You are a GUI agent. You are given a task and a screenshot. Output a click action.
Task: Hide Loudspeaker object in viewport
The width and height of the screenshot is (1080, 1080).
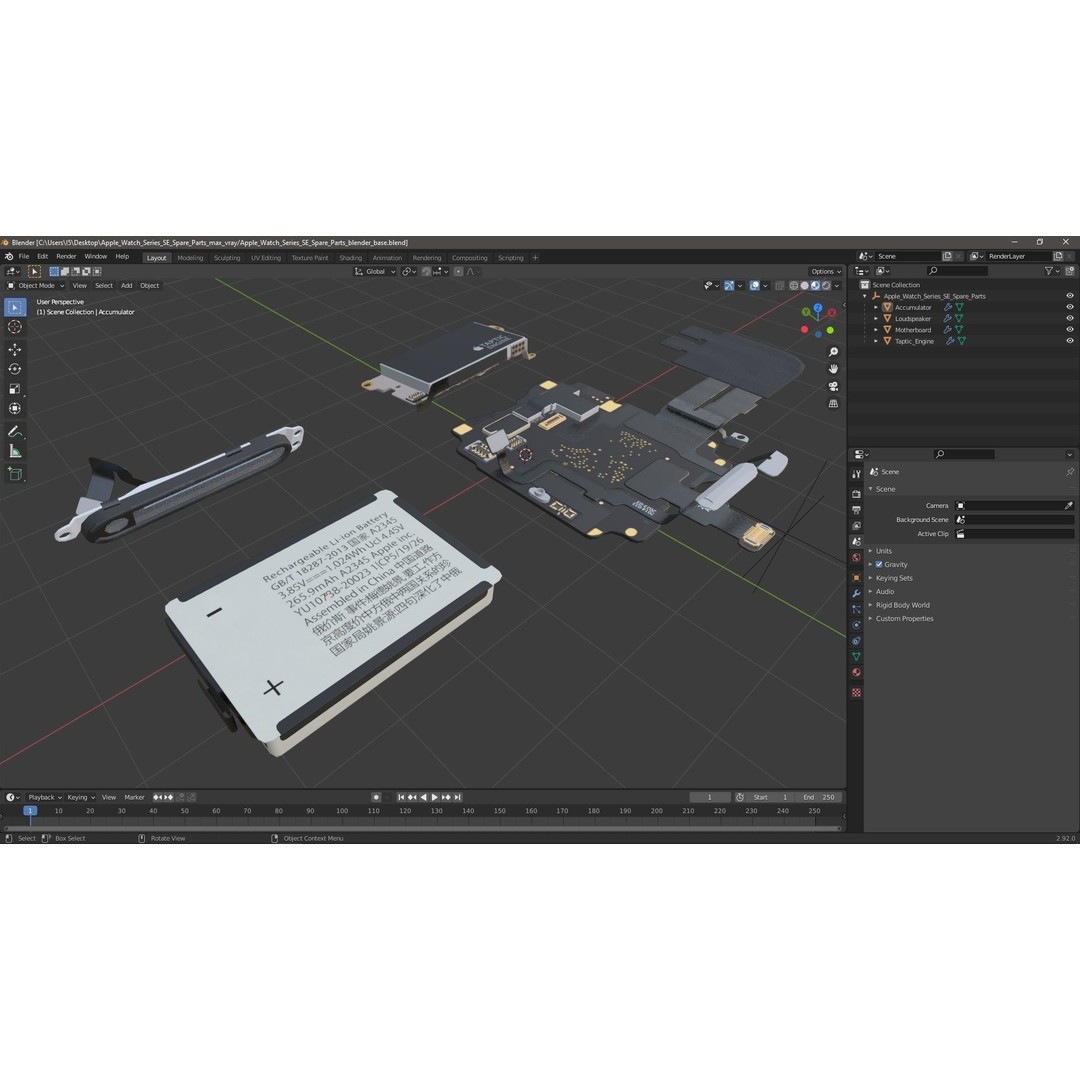point(1070,318)
